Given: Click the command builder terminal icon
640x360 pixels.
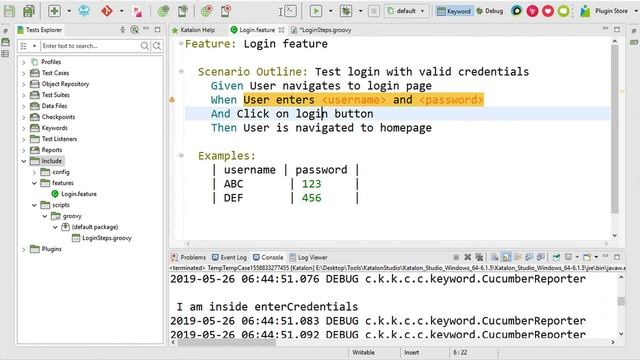Looking at the screenshot, I should pyautogui.click(x=290, y=11).
